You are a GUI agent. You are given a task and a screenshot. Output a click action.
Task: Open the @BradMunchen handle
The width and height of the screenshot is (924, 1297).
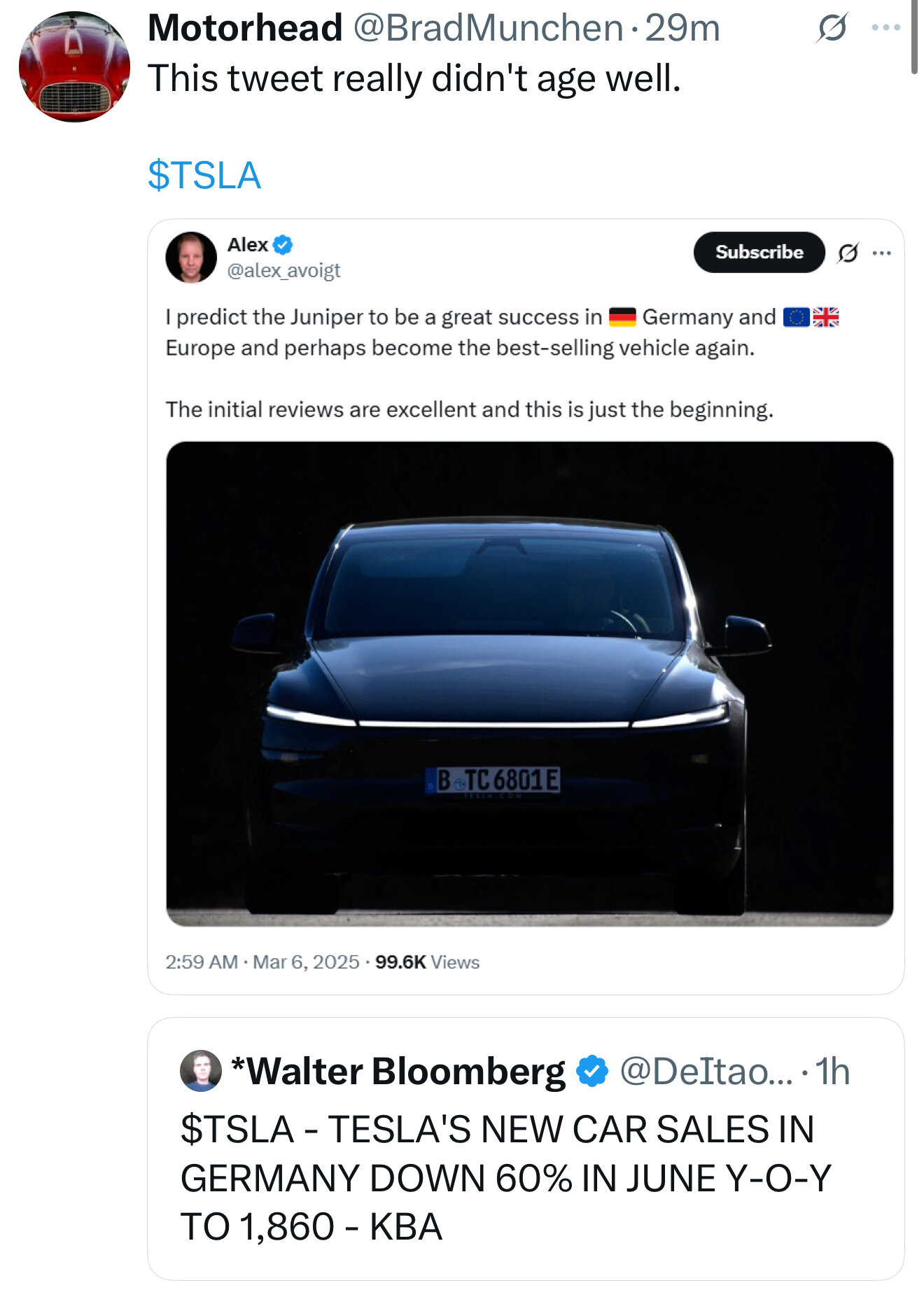point(488,29)
